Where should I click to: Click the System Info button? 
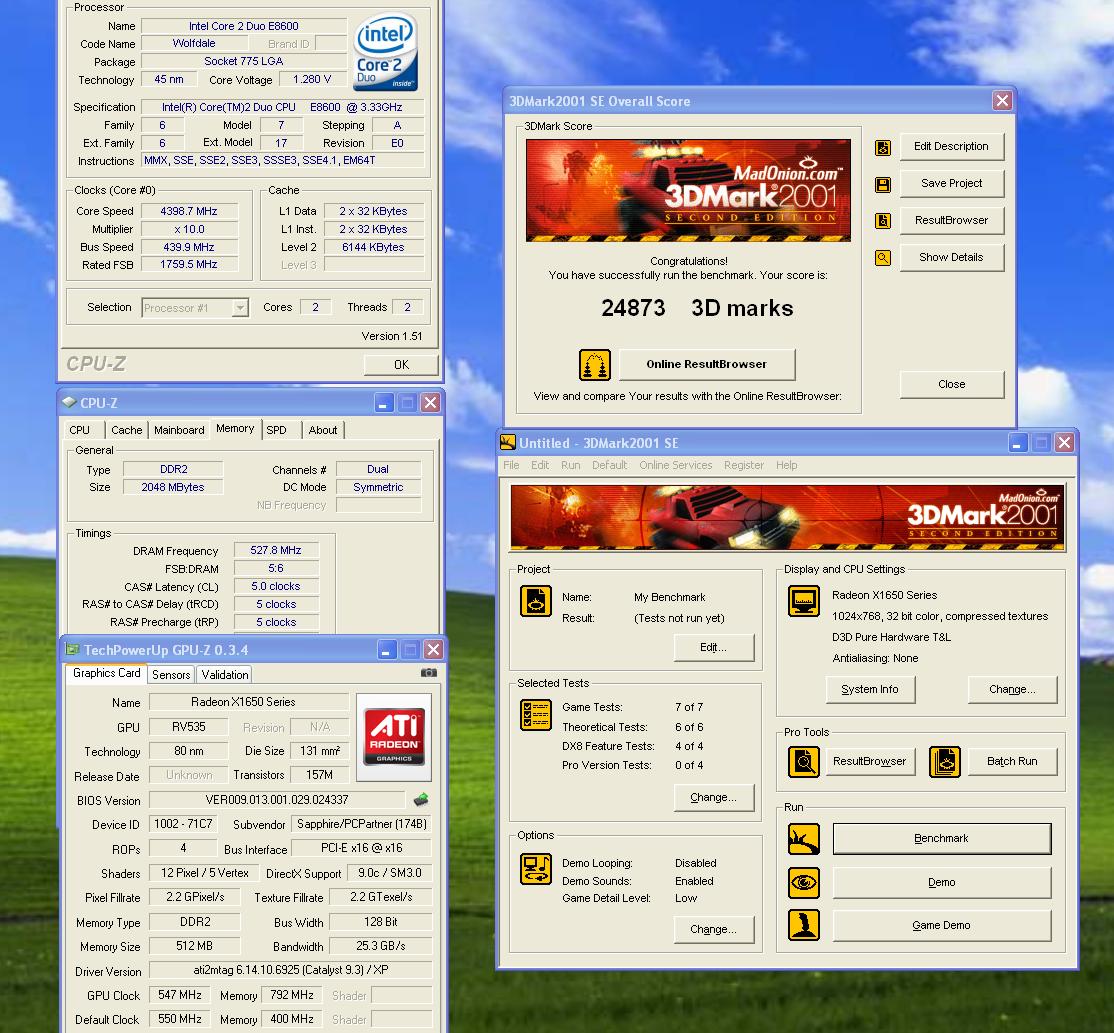tap(870, 689)
